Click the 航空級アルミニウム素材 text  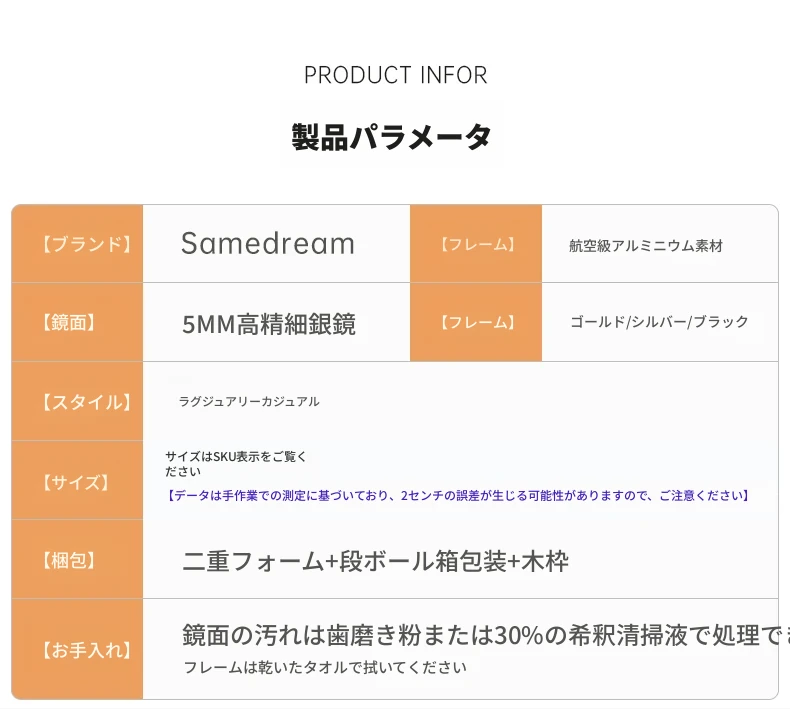[646, 245]
